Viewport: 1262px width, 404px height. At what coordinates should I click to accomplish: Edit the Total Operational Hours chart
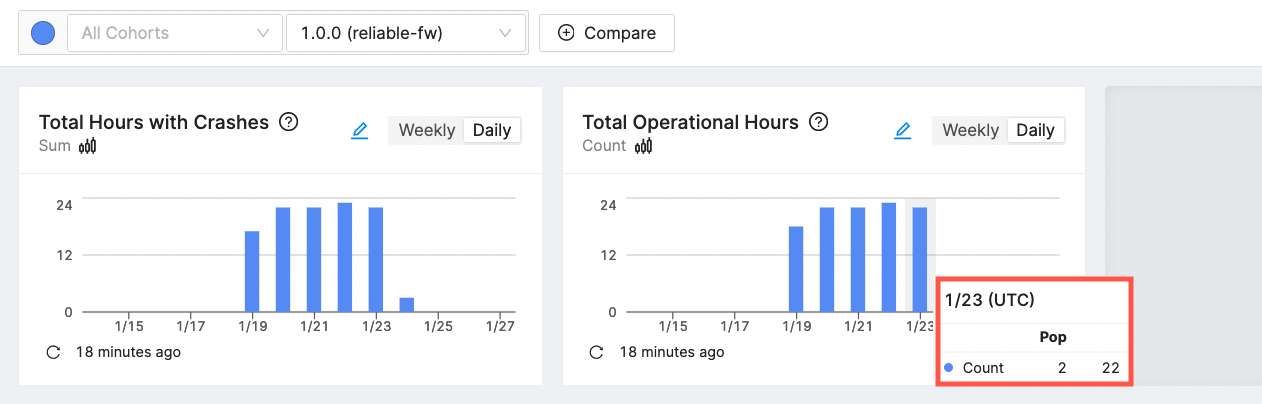point(903,130)
